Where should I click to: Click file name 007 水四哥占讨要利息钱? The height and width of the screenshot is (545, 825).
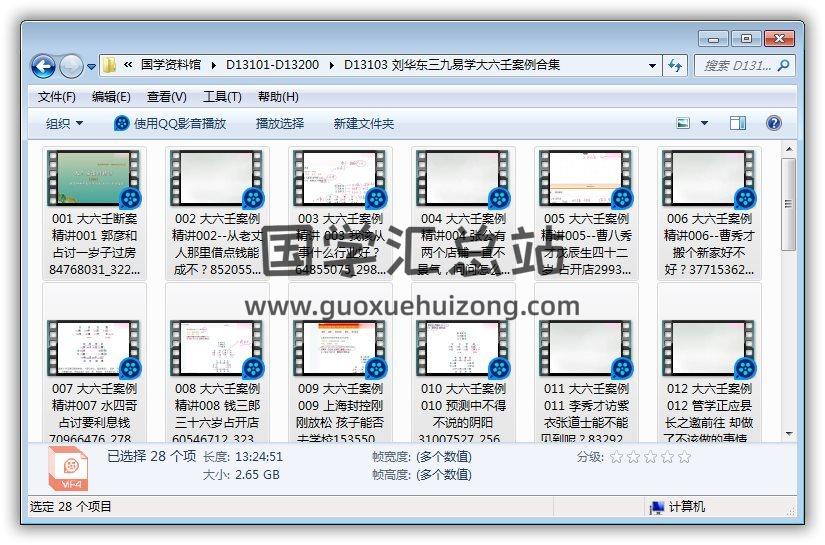coord(94,413)
